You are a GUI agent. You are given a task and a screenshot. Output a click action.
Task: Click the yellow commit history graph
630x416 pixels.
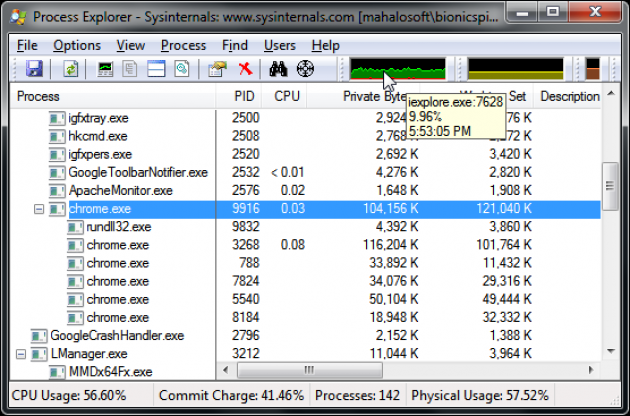tap(516, 69)
